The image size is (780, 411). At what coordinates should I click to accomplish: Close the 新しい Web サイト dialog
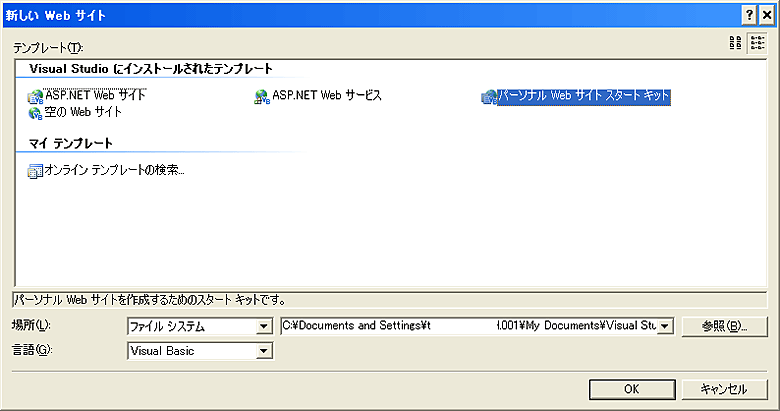tap(767, 15)
